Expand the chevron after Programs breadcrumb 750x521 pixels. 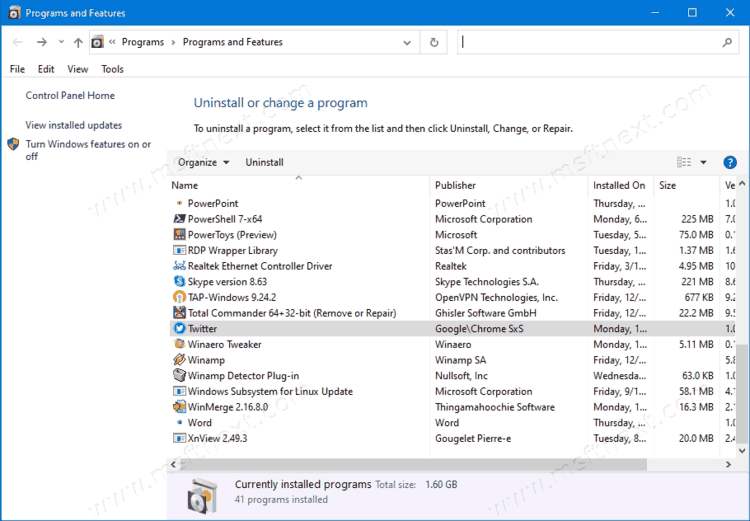pyautogui.click(x=174, y=42)
